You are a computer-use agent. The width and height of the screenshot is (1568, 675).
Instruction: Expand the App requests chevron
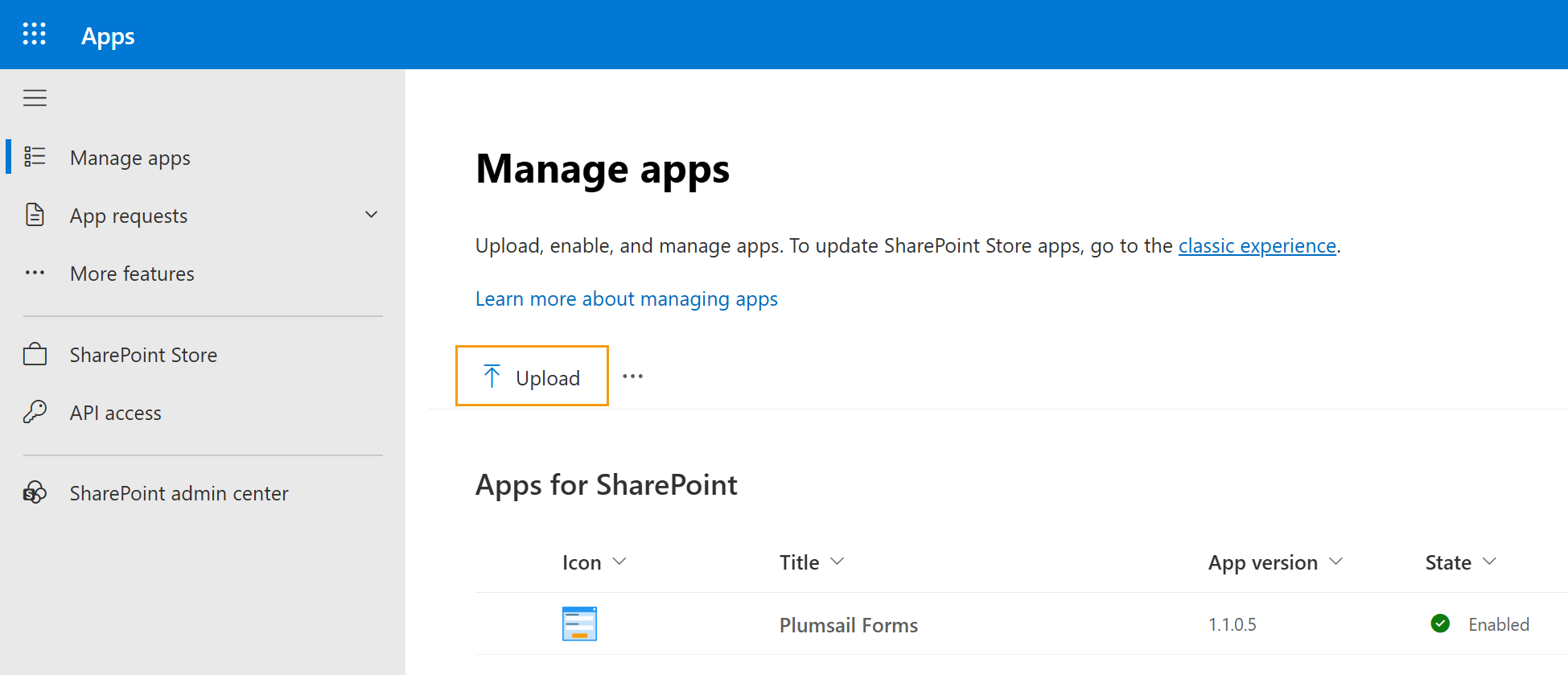click(x=371, y=215)
